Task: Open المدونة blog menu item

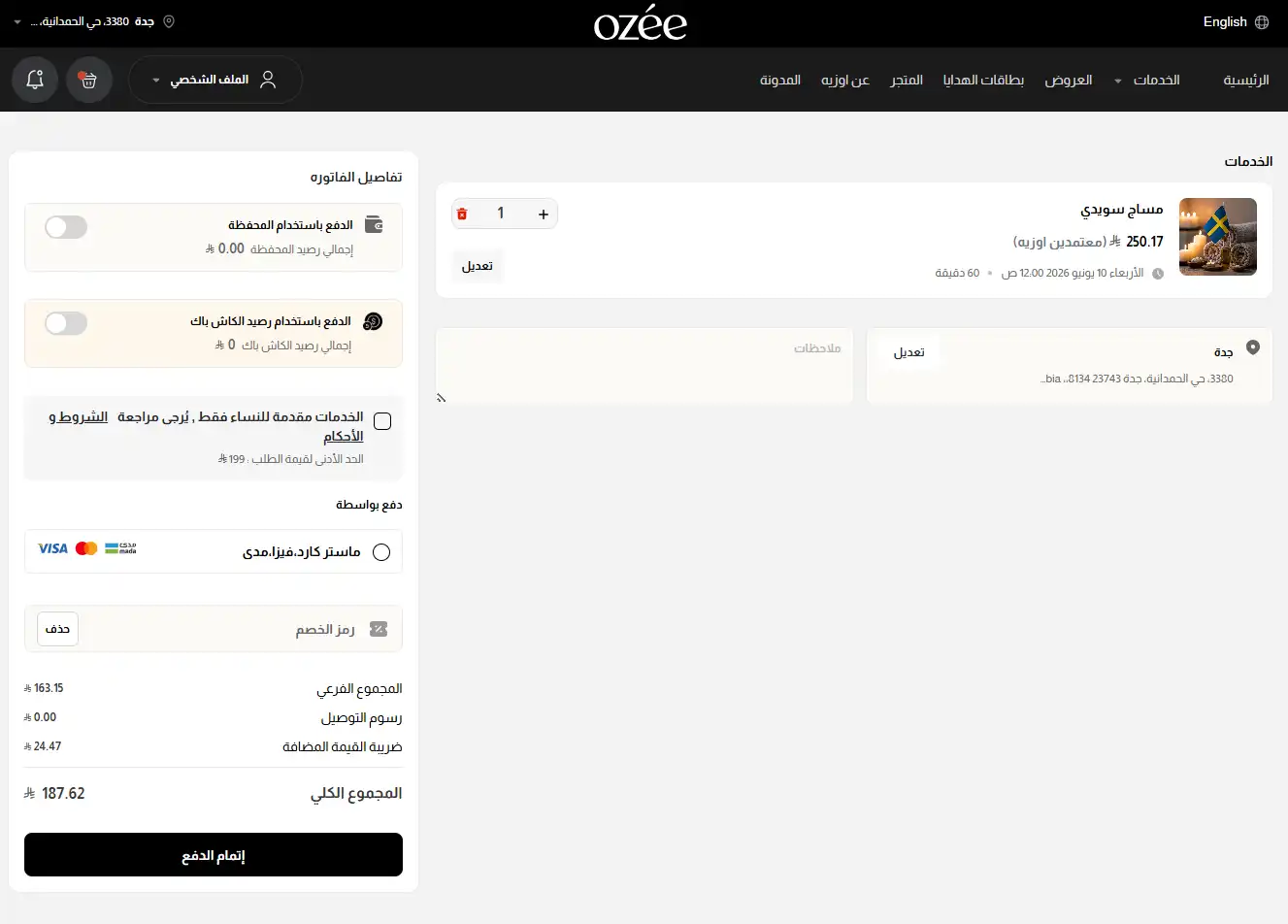Action: [x=780, y=80]
